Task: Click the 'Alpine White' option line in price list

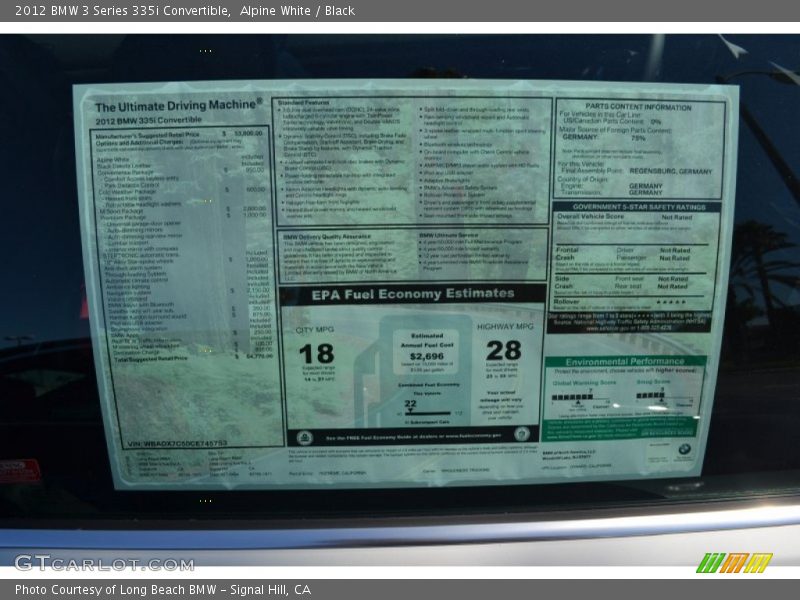Action: [x=181, y=159]
